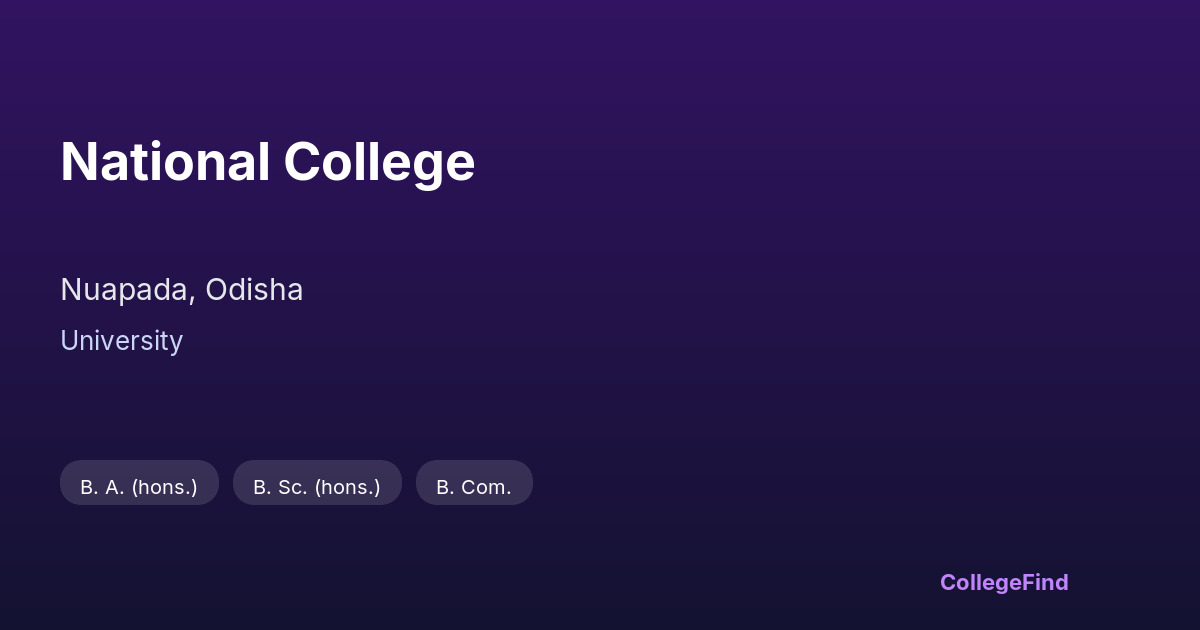Select the University type label
The image size is (1200, 630).
tap(121, 341)
